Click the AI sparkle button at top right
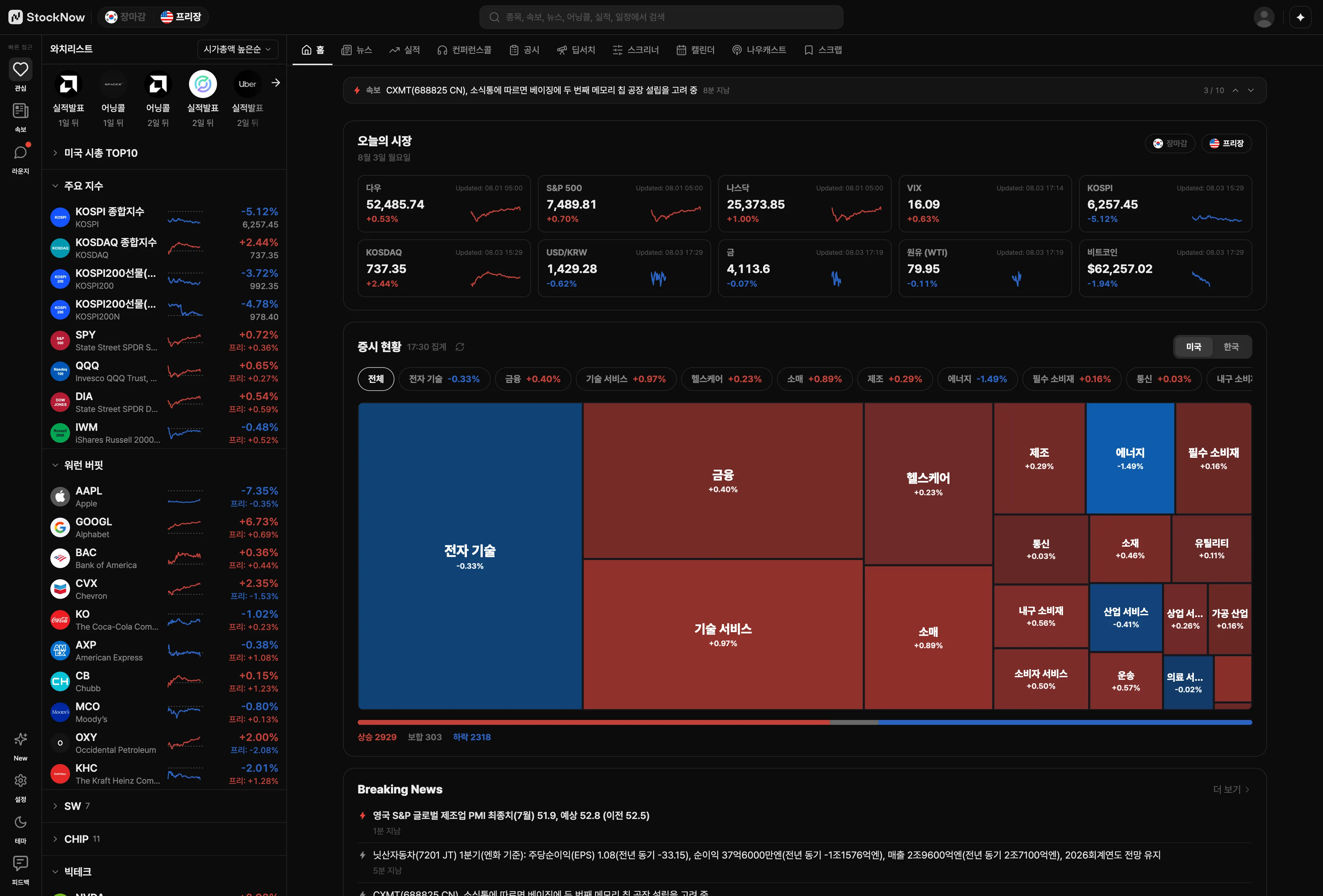The height and width of the screenshot is (896, 1323). pyautogui.click(x=1300, y=17)
